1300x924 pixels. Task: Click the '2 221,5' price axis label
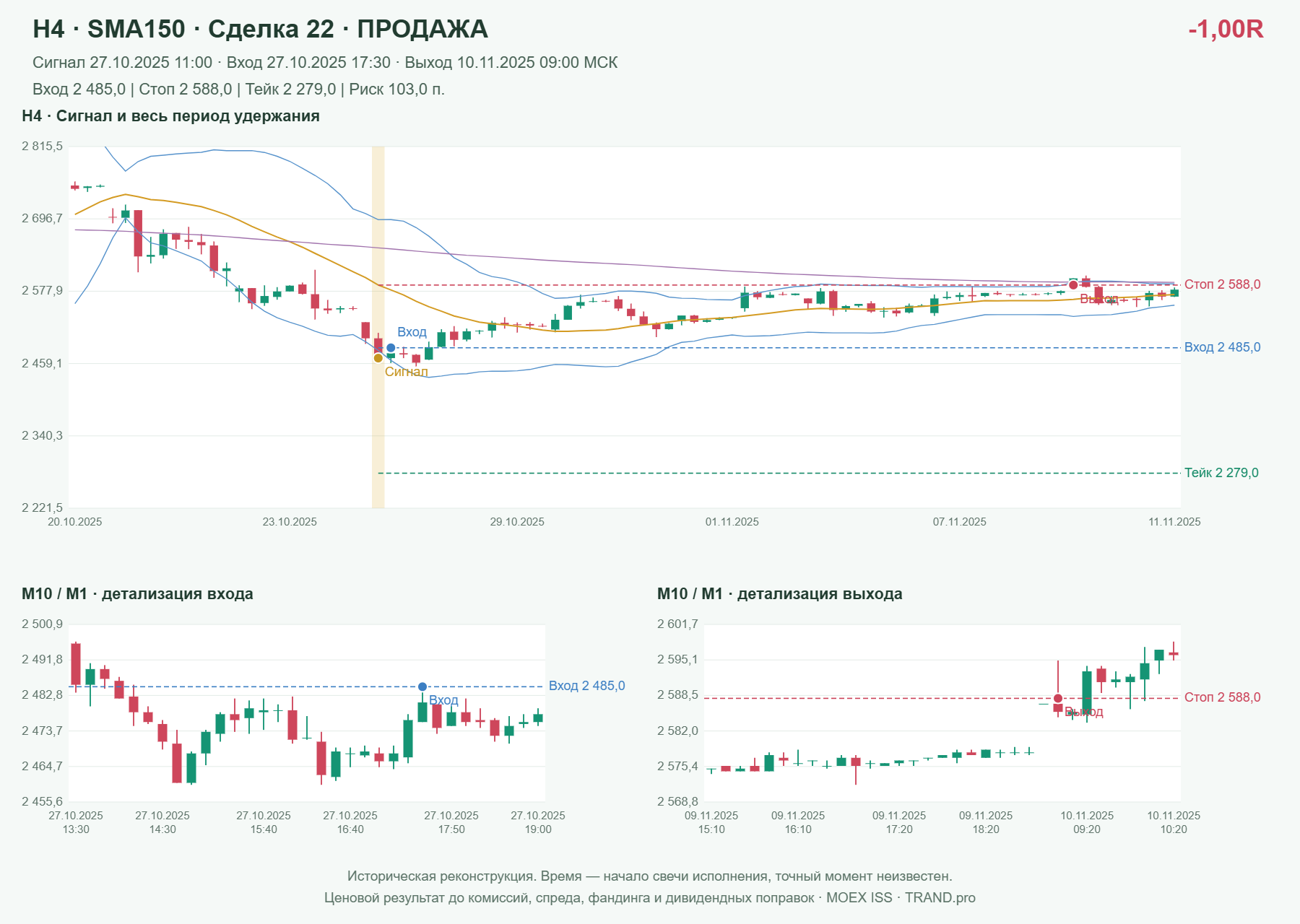(x=42, y=508)
